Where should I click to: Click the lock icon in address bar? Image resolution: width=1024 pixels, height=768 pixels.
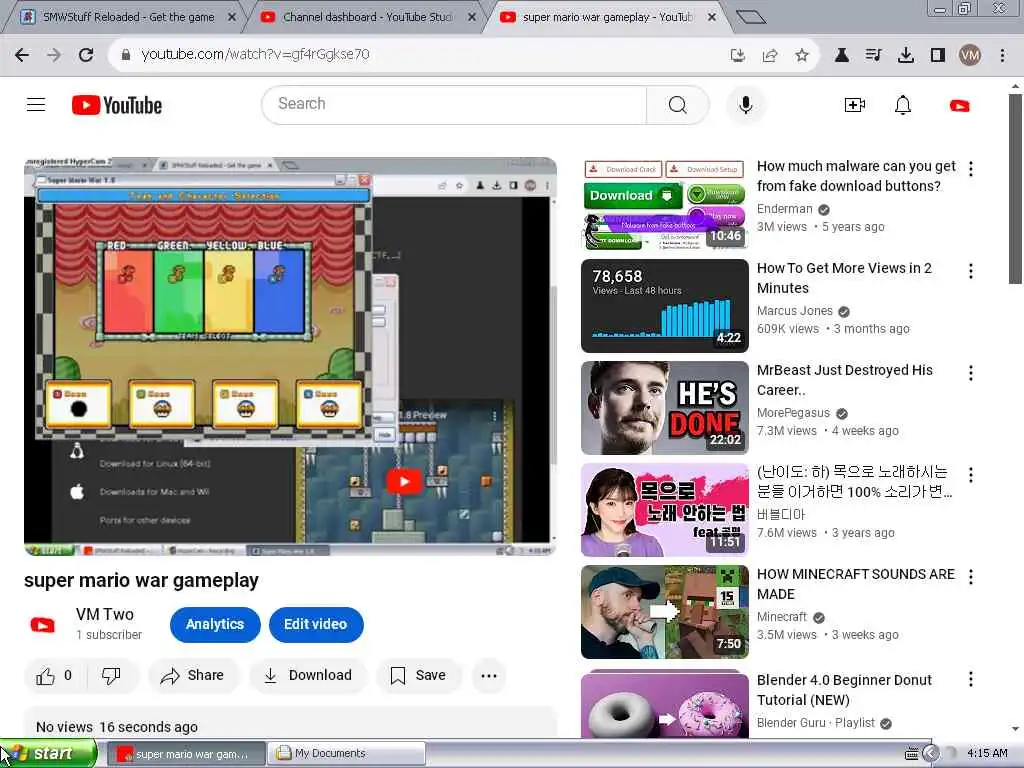pos(125,55)
